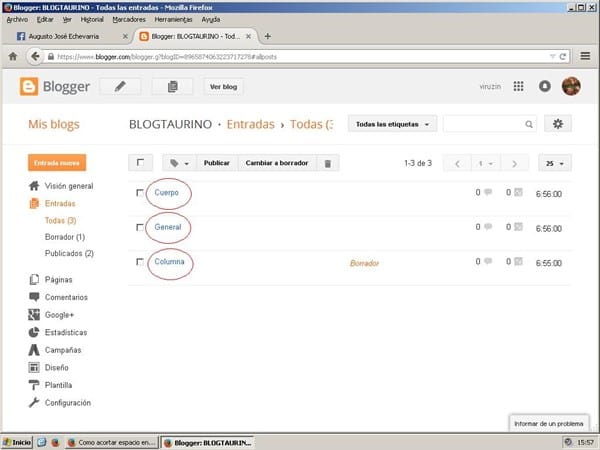Check the Columna post checkbox

point(140,262)
